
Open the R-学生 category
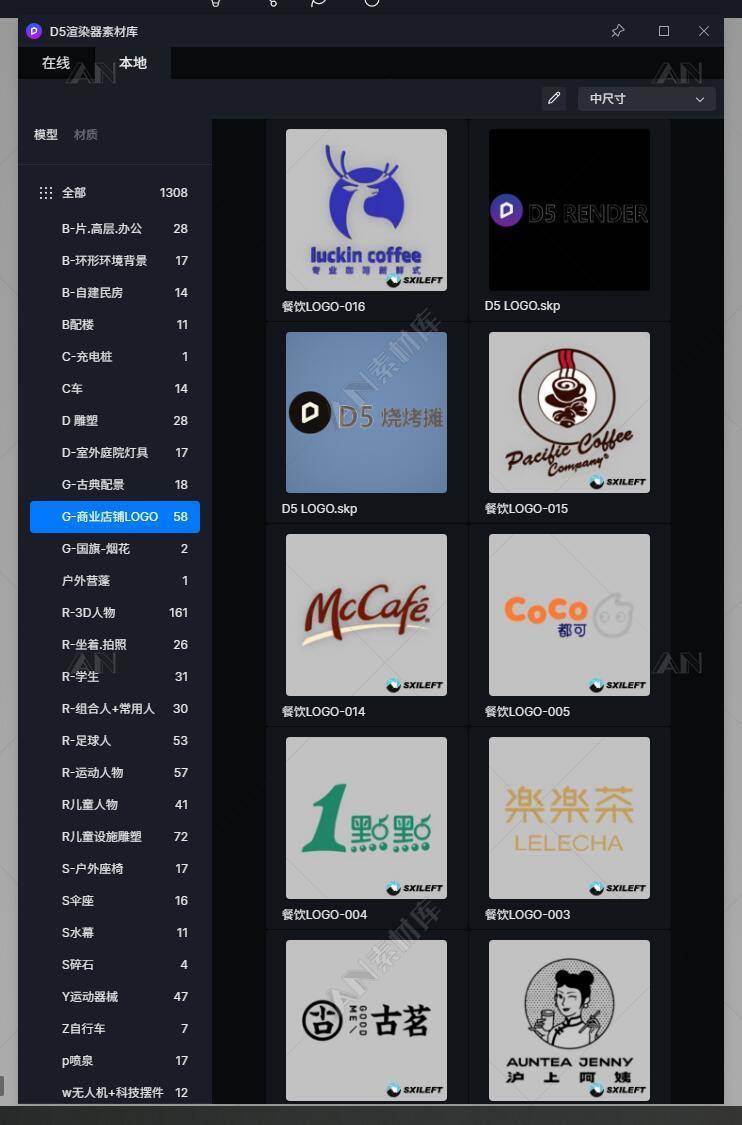[x=115, y=677]
